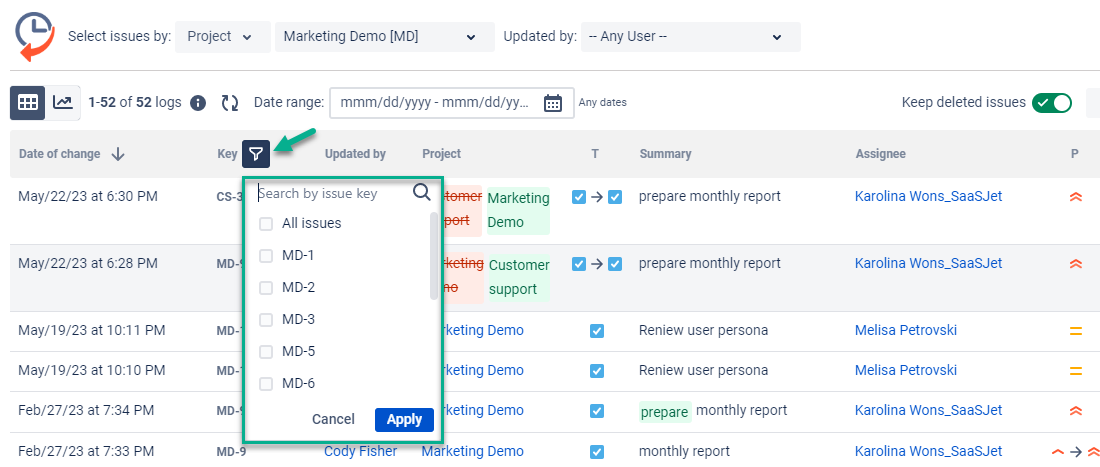
Task: Refresh the logs list
Action: (x=230, y=102)
